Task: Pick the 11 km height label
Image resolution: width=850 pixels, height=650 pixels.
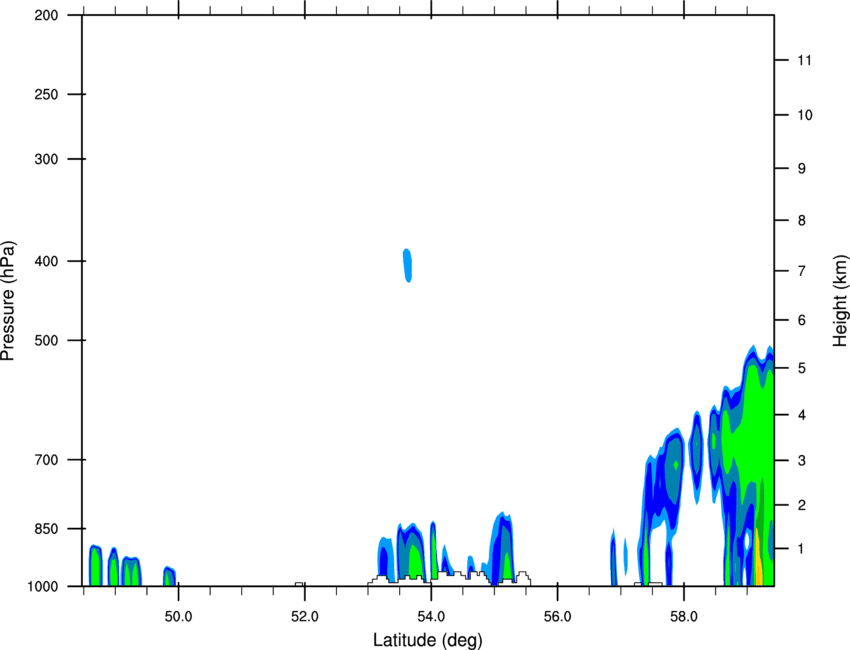Action: pyautogui.click(x=804, y=60)
